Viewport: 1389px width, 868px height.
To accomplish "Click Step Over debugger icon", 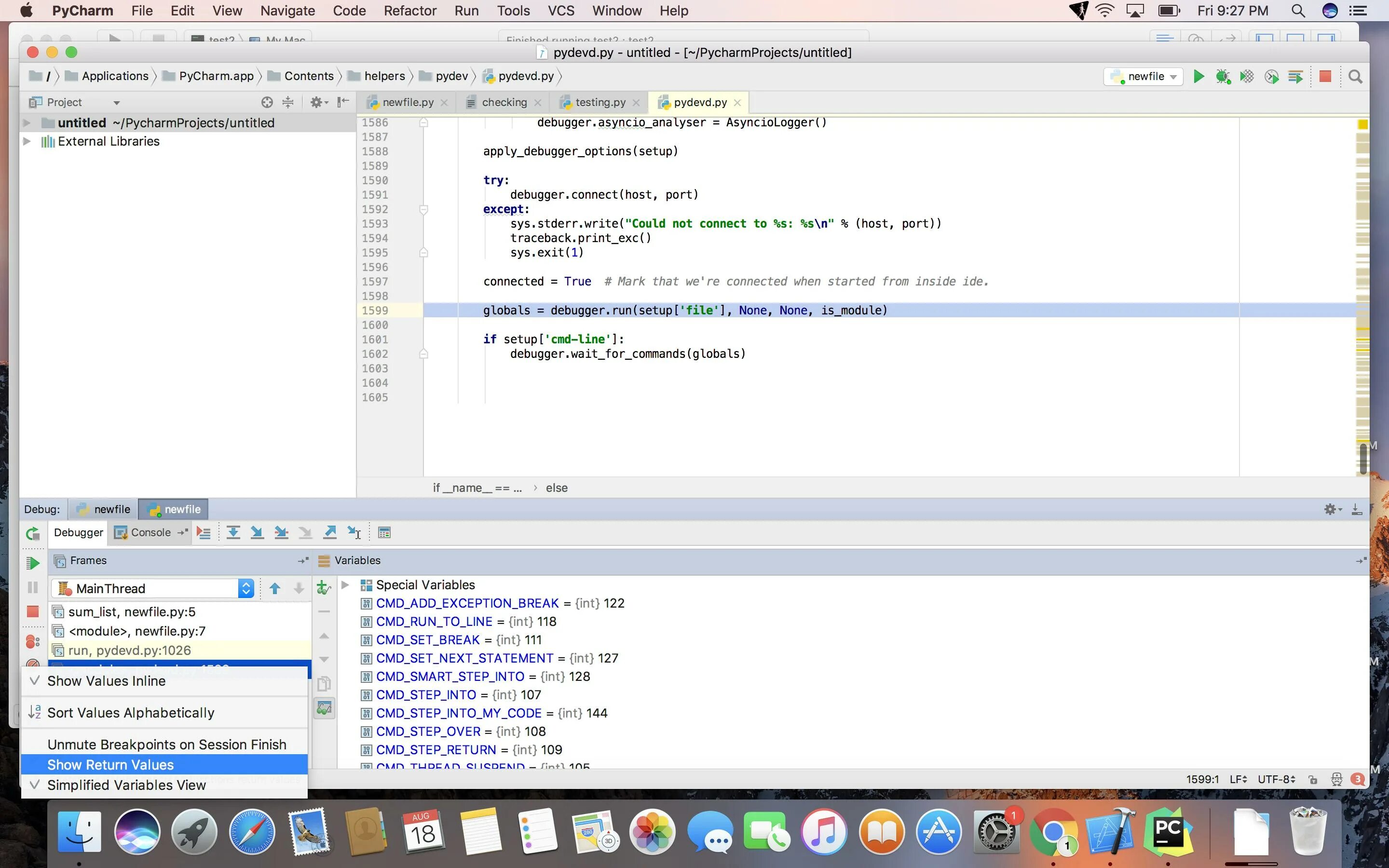I will click(x=233, y=533).
